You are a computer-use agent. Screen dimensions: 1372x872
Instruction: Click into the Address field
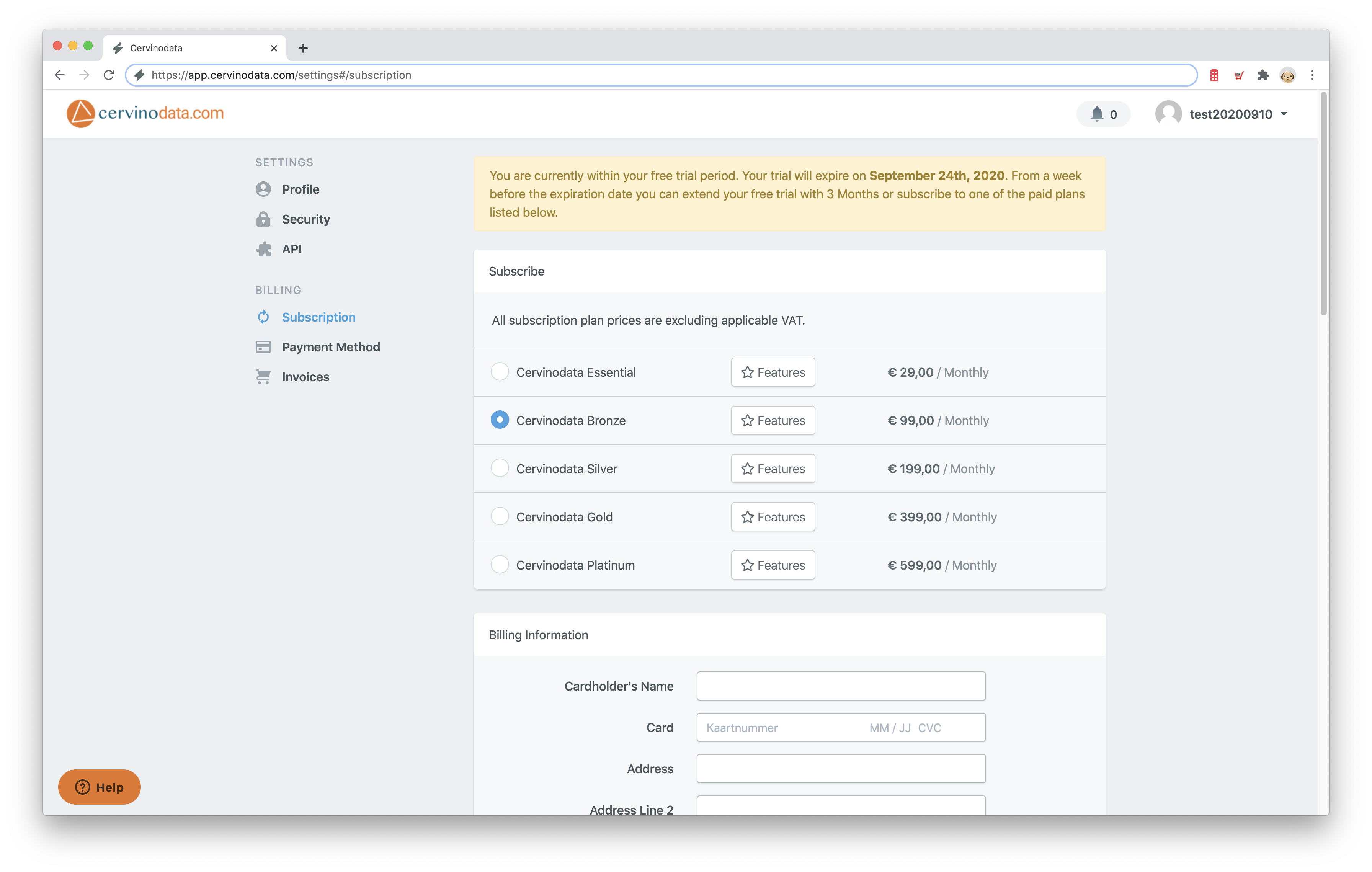tap(841, 768)
